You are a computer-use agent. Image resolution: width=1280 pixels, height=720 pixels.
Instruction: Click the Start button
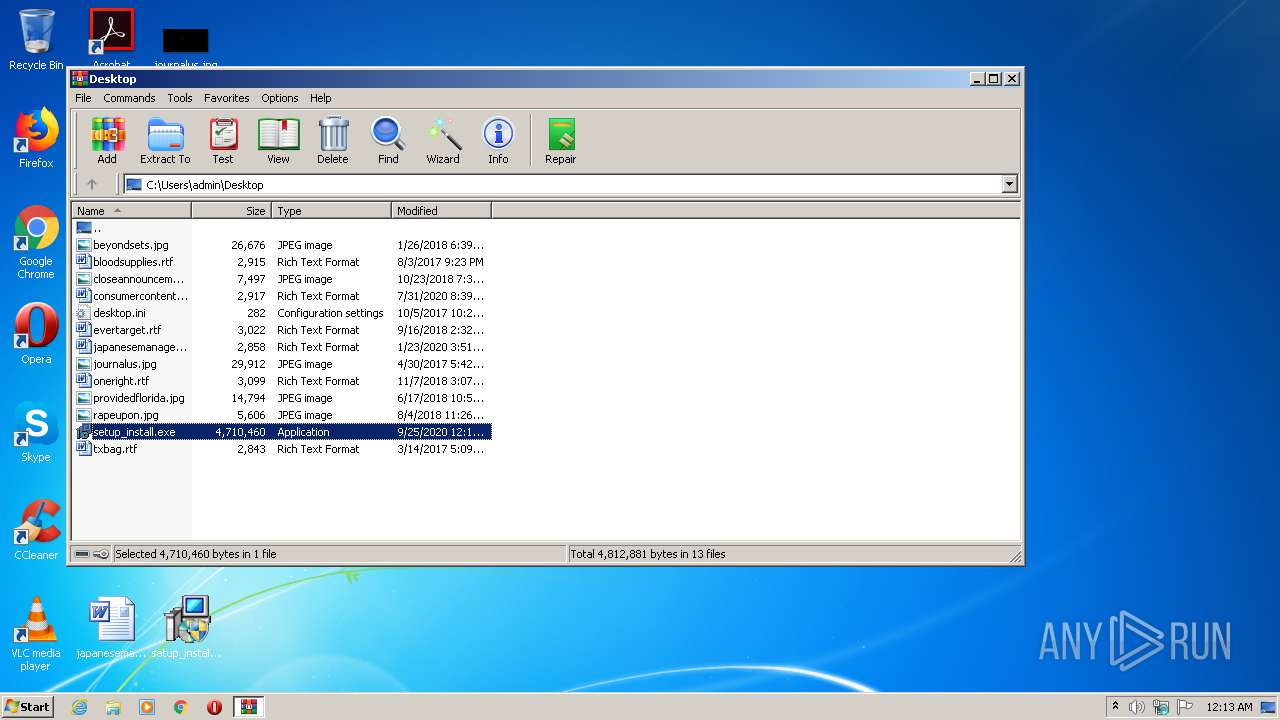click(x=28, y=706)
